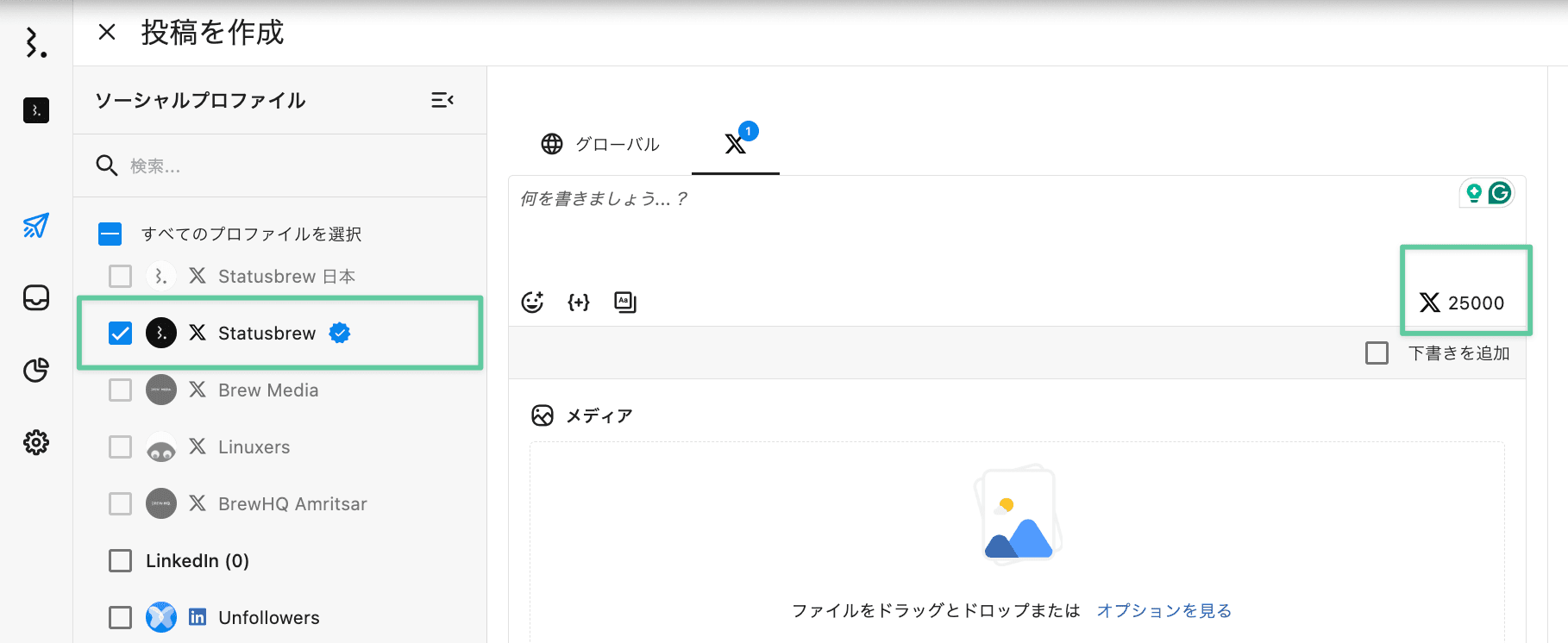
Task: Open the Inbox icon in sidebar
Action: [x=36, y=298]
